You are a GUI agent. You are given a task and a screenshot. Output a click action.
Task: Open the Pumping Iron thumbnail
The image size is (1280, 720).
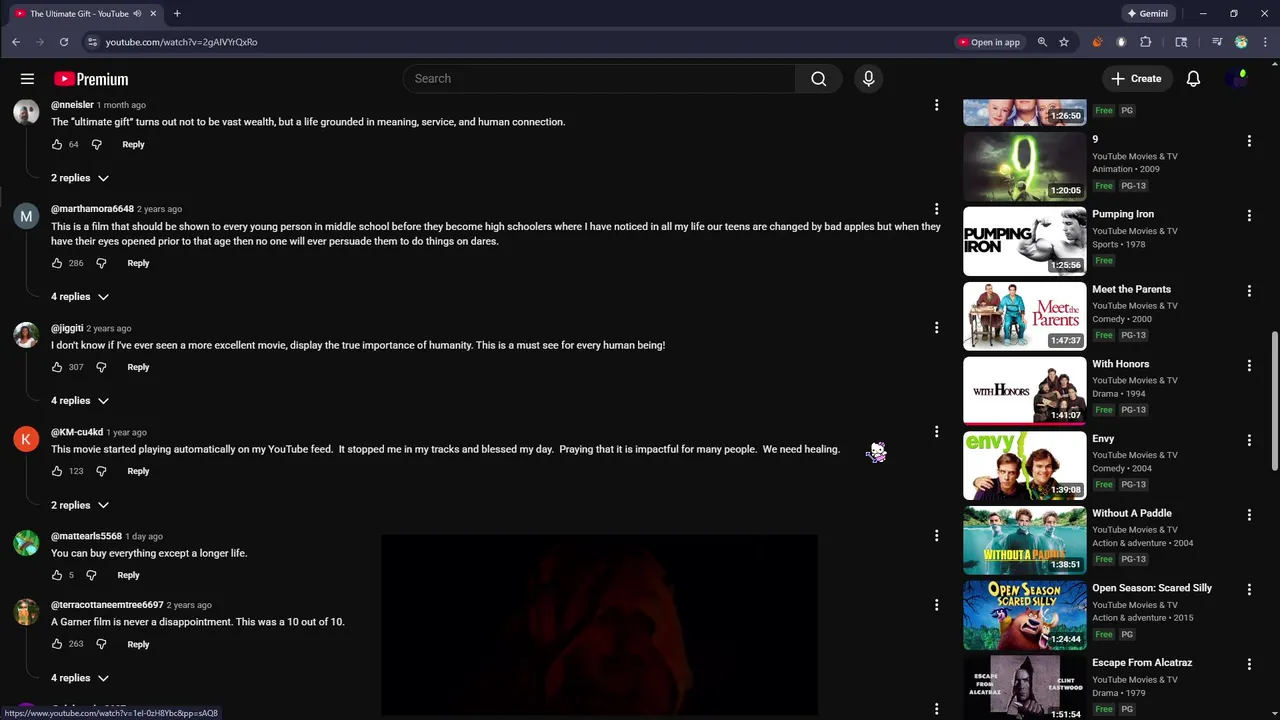(1024, 241)
